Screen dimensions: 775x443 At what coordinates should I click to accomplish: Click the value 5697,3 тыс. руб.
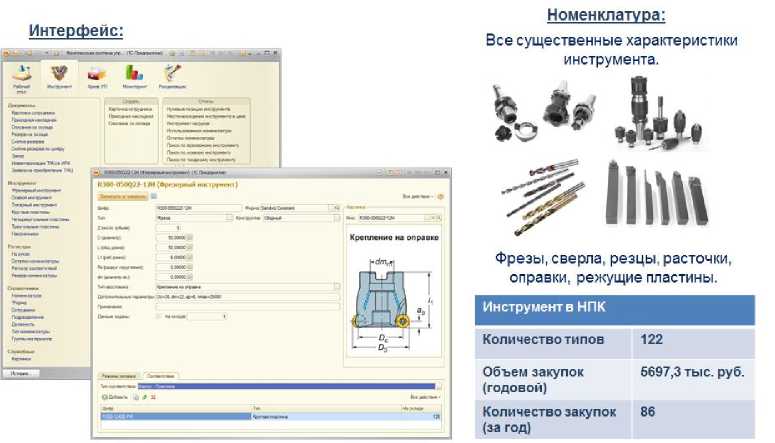pyautogui.click(x=692, y=372)
